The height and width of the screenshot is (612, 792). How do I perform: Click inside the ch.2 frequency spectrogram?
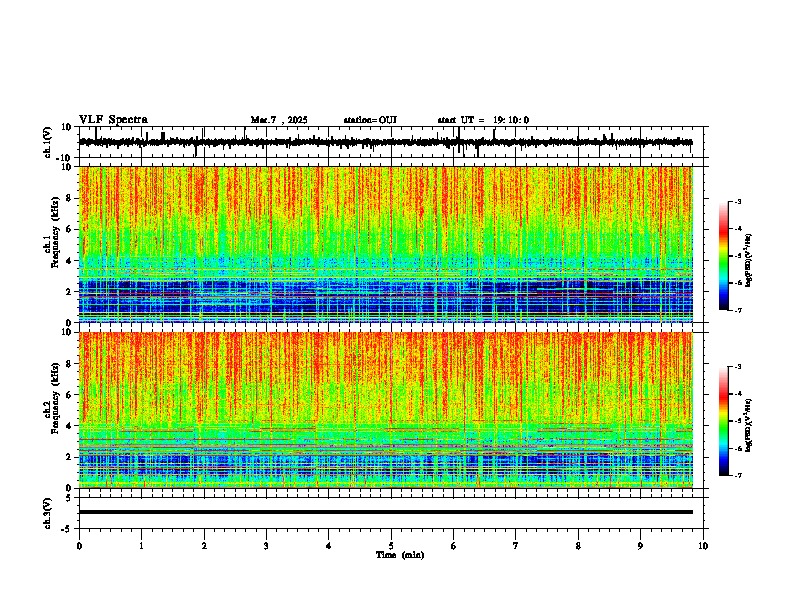tap(385, 410)
